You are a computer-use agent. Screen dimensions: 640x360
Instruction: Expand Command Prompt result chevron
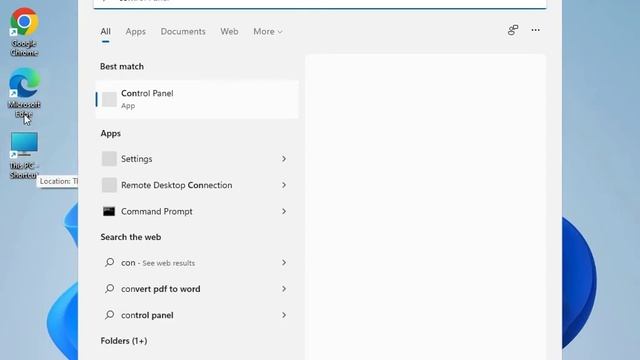[284, 211]
